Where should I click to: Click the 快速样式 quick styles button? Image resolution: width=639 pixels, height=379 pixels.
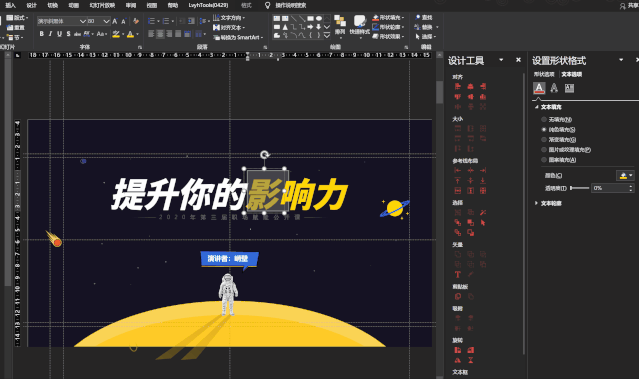tap(359, 26)
